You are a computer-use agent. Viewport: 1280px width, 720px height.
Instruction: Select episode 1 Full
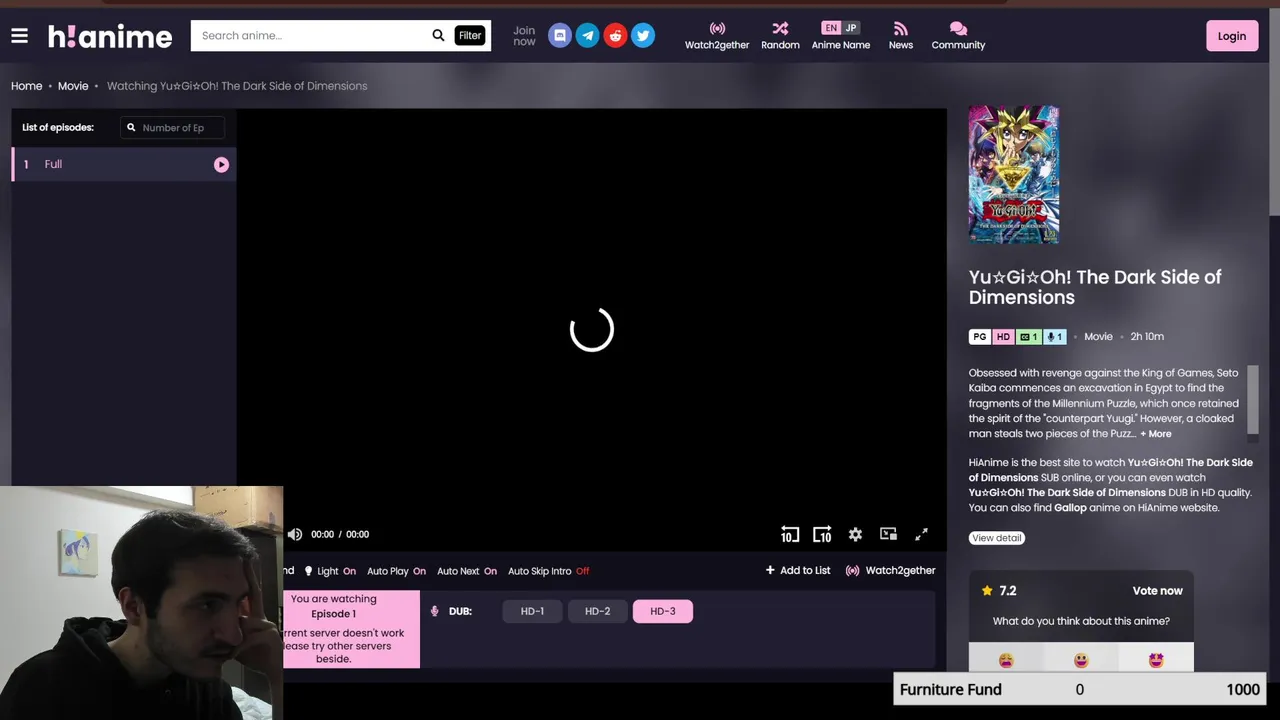pos(124,164)
